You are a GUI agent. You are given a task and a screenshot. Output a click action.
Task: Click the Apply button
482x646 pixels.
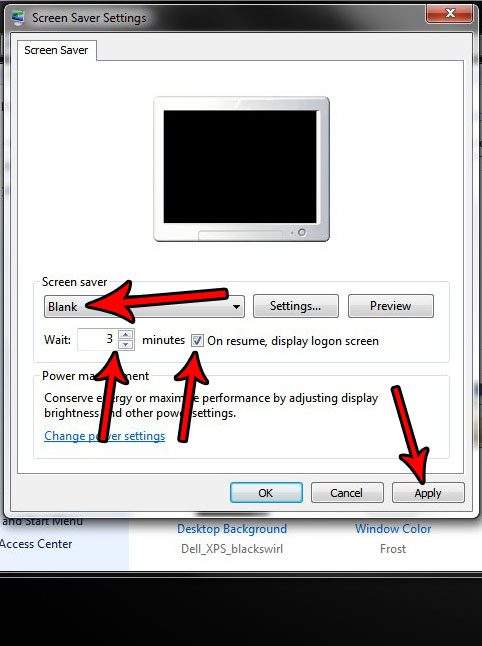428,493
